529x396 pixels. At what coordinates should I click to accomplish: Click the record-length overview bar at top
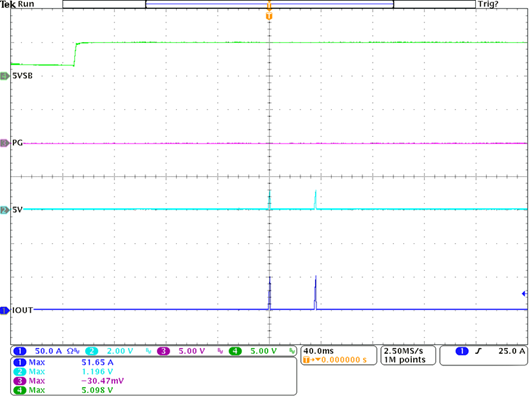click(269, 4)
